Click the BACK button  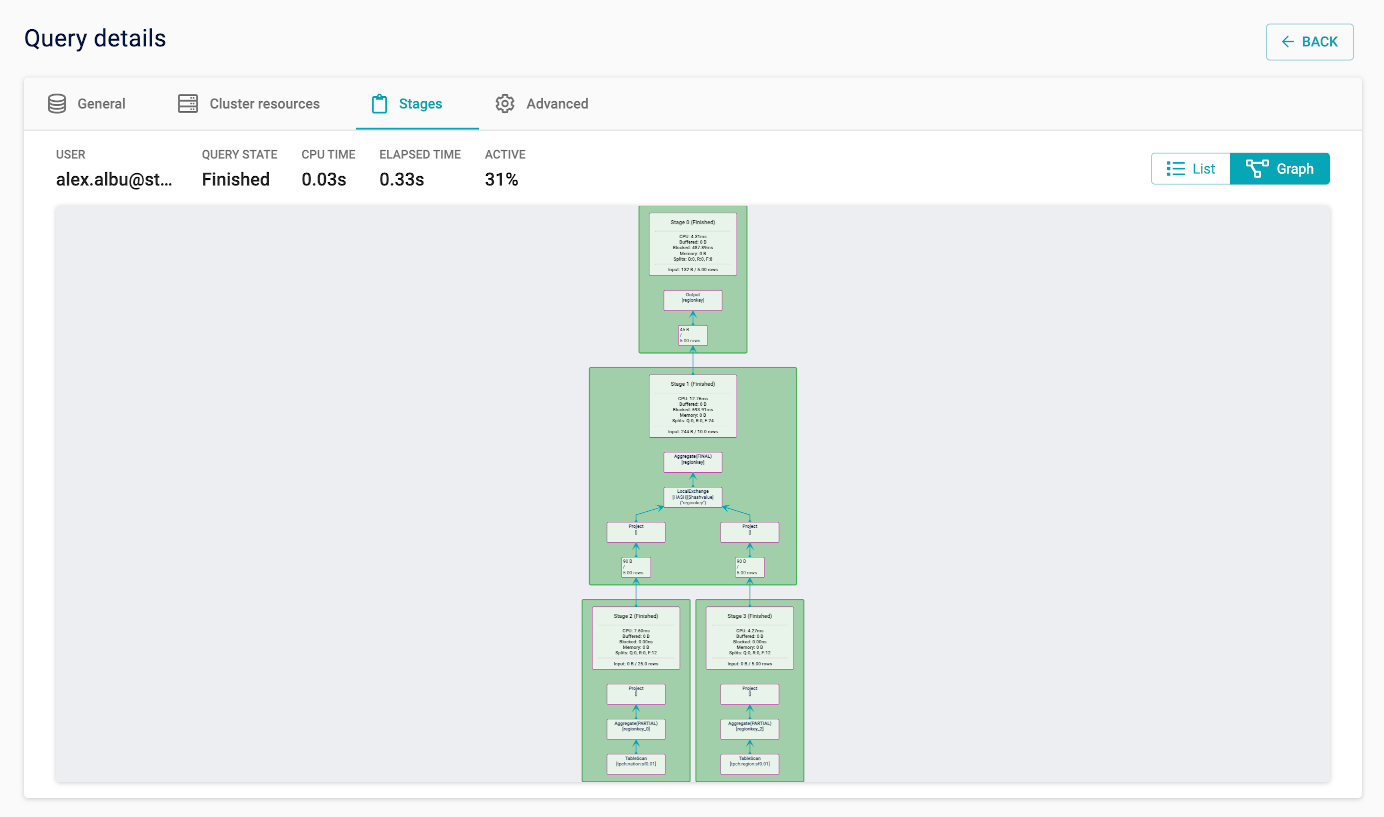tap(1309, 41)
